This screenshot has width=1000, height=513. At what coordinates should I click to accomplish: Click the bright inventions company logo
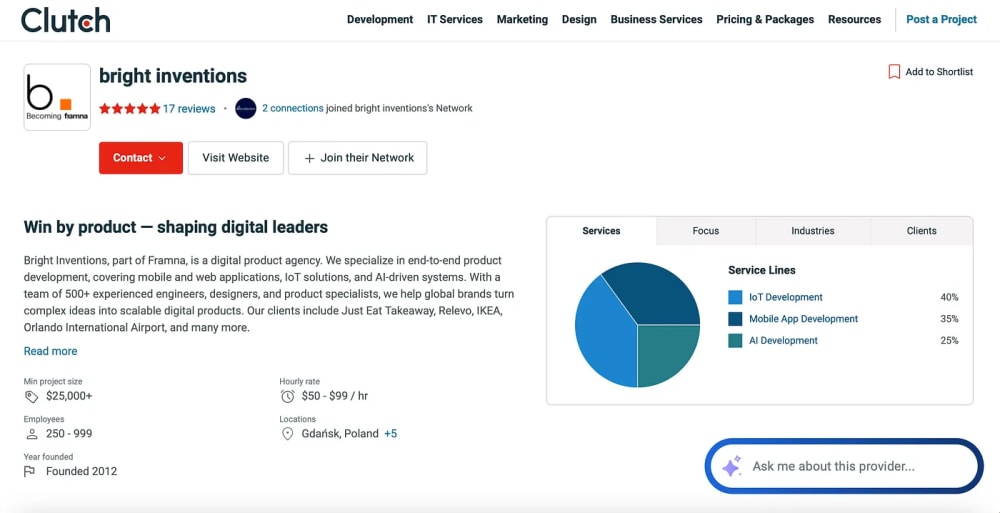coord(57,97)
